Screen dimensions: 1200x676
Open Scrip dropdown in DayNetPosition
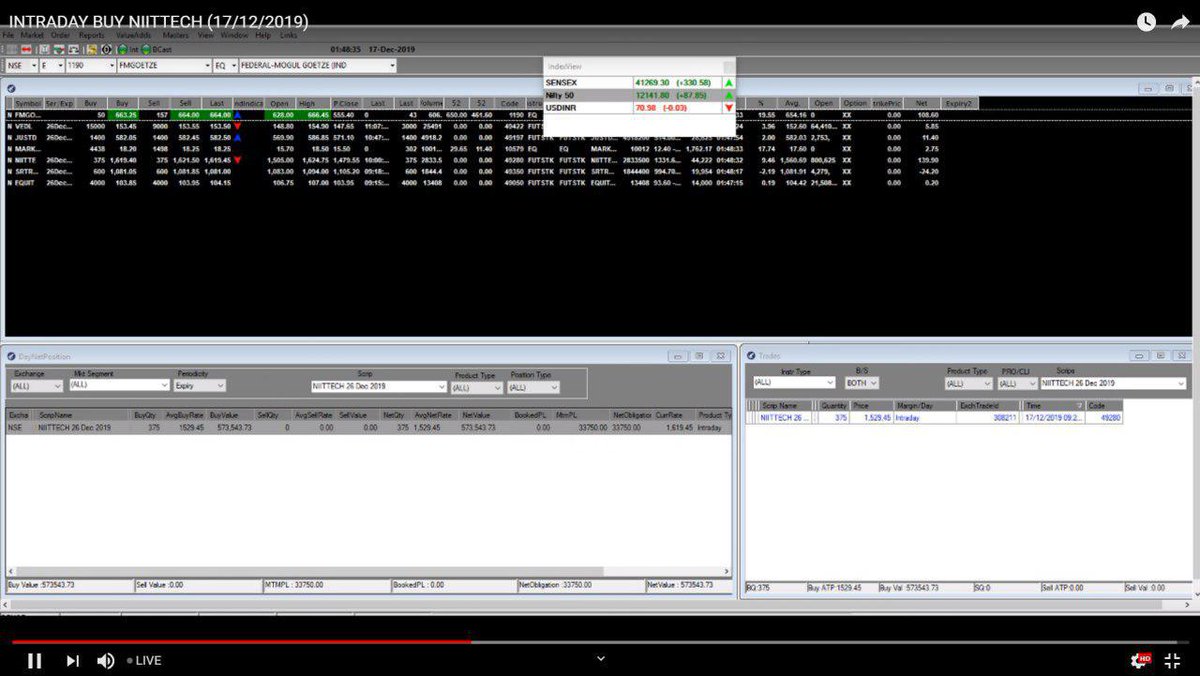point(378,386)
